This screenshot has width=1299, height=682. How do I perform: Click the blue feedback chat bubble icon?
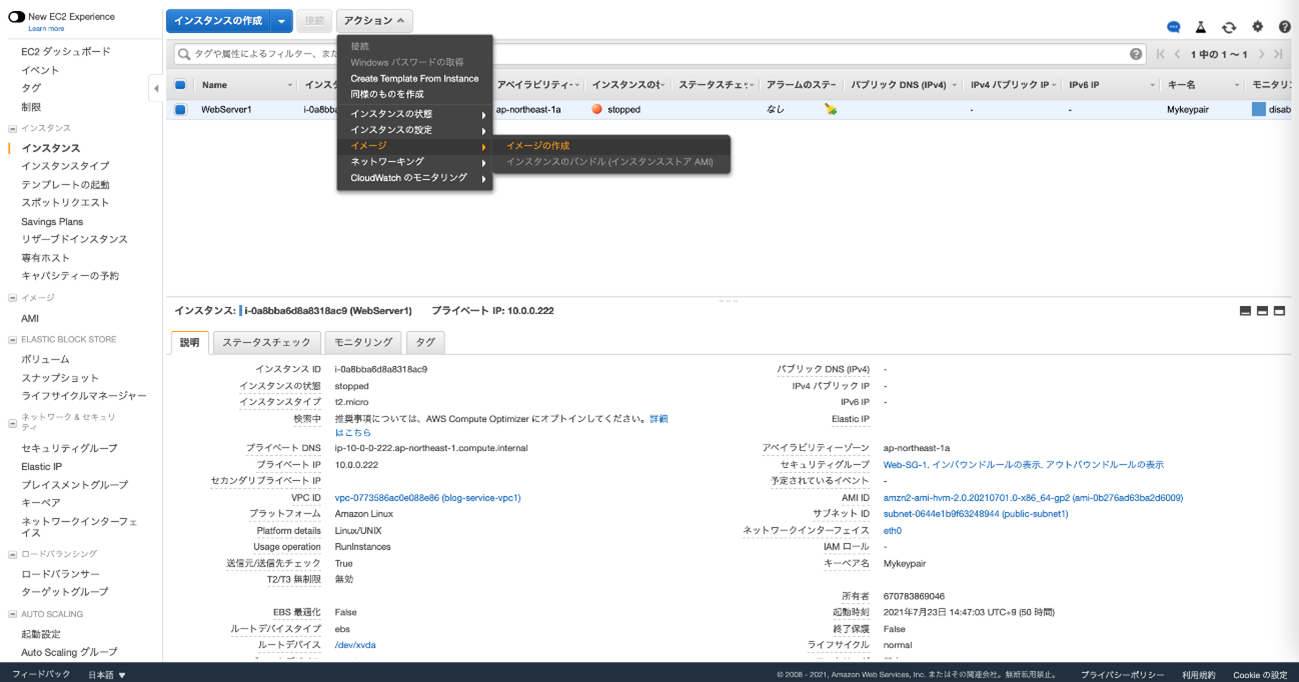1174,27
